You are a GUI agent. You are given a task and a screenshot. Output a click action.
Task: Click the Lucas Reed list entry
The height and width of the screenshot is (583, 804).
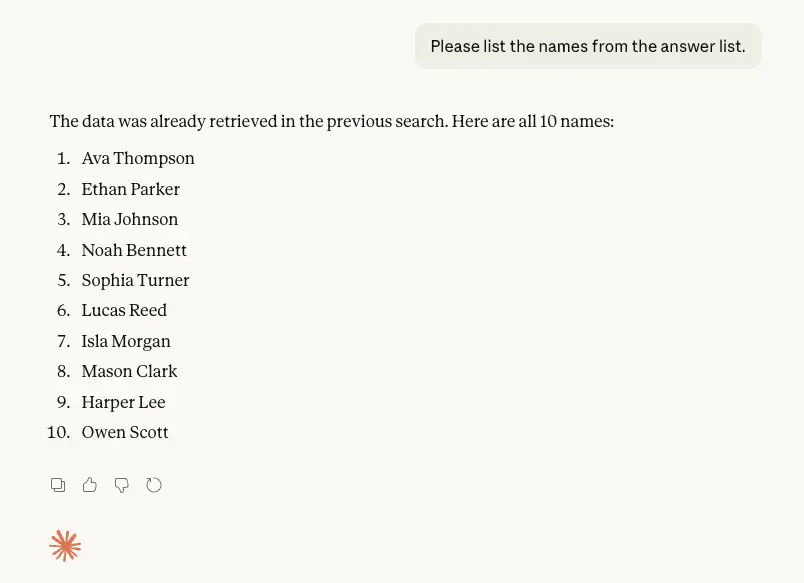point(124,310)
